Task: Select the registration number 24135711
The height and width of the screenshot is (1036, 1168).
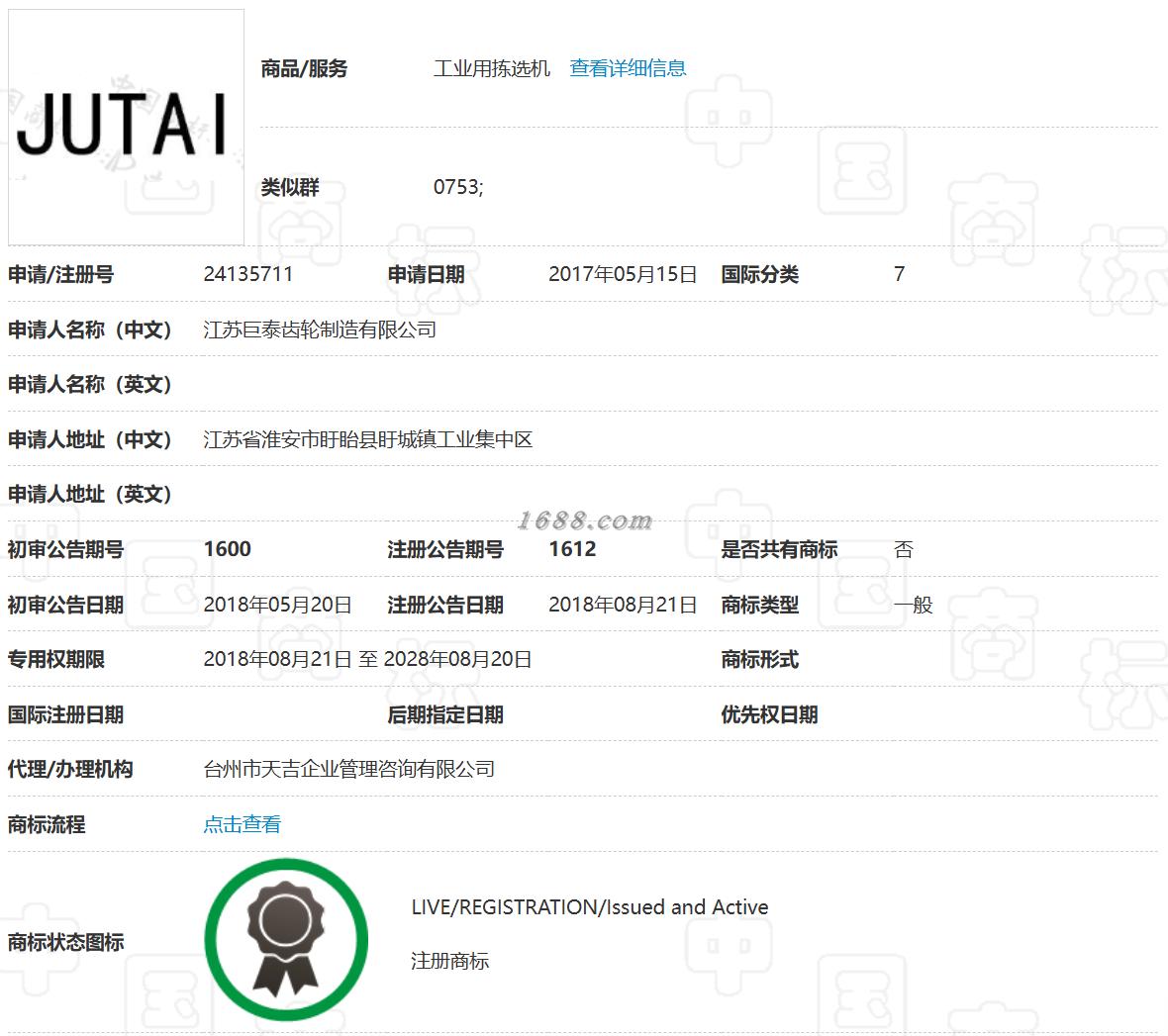Action: 248,274
